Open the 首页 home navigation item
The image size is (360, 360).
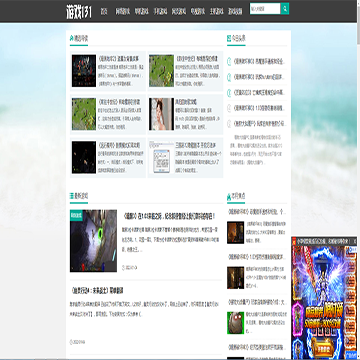[x=104, y=11]
